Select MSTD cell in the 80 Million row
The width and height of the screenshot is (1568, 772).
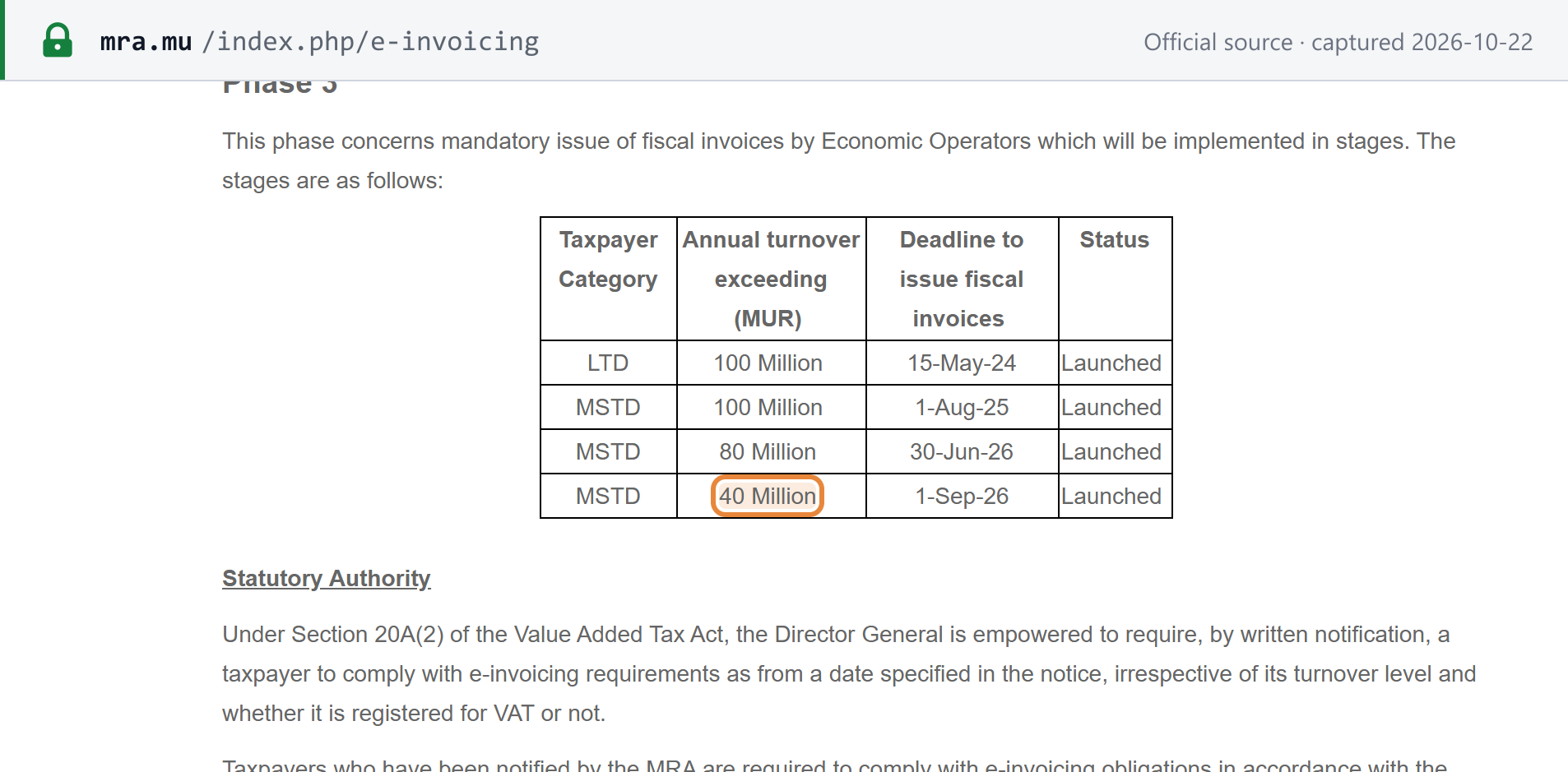[x=608, y=451]
